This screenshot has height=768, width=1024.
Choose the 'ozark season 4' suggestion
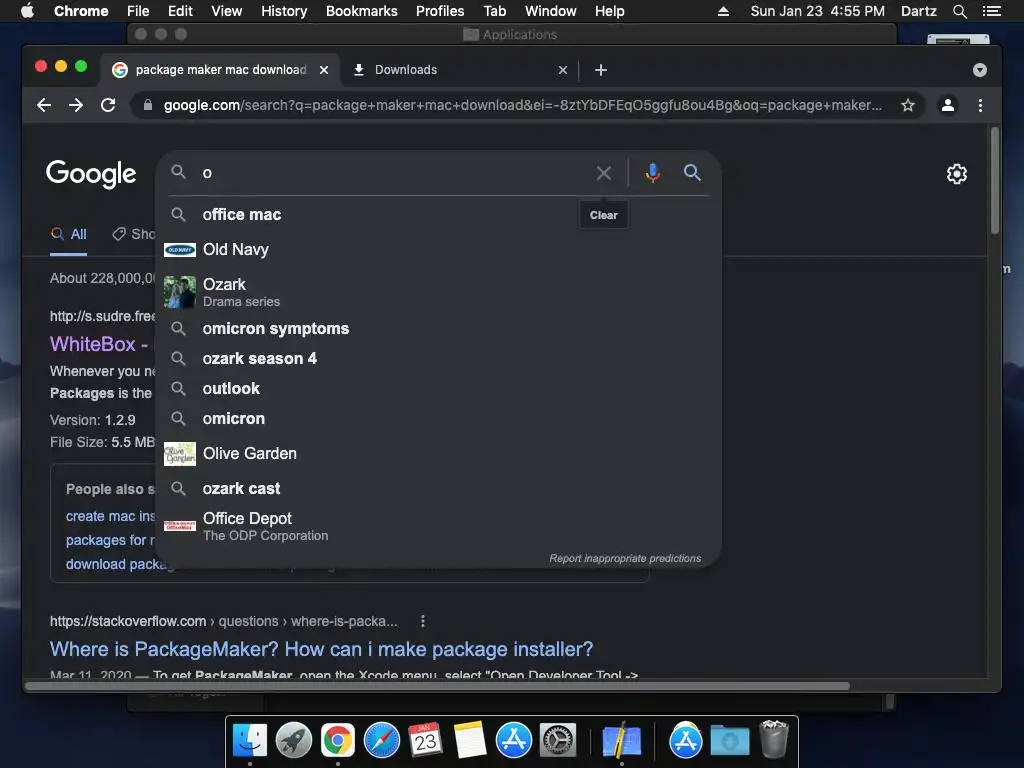[438, 359]
